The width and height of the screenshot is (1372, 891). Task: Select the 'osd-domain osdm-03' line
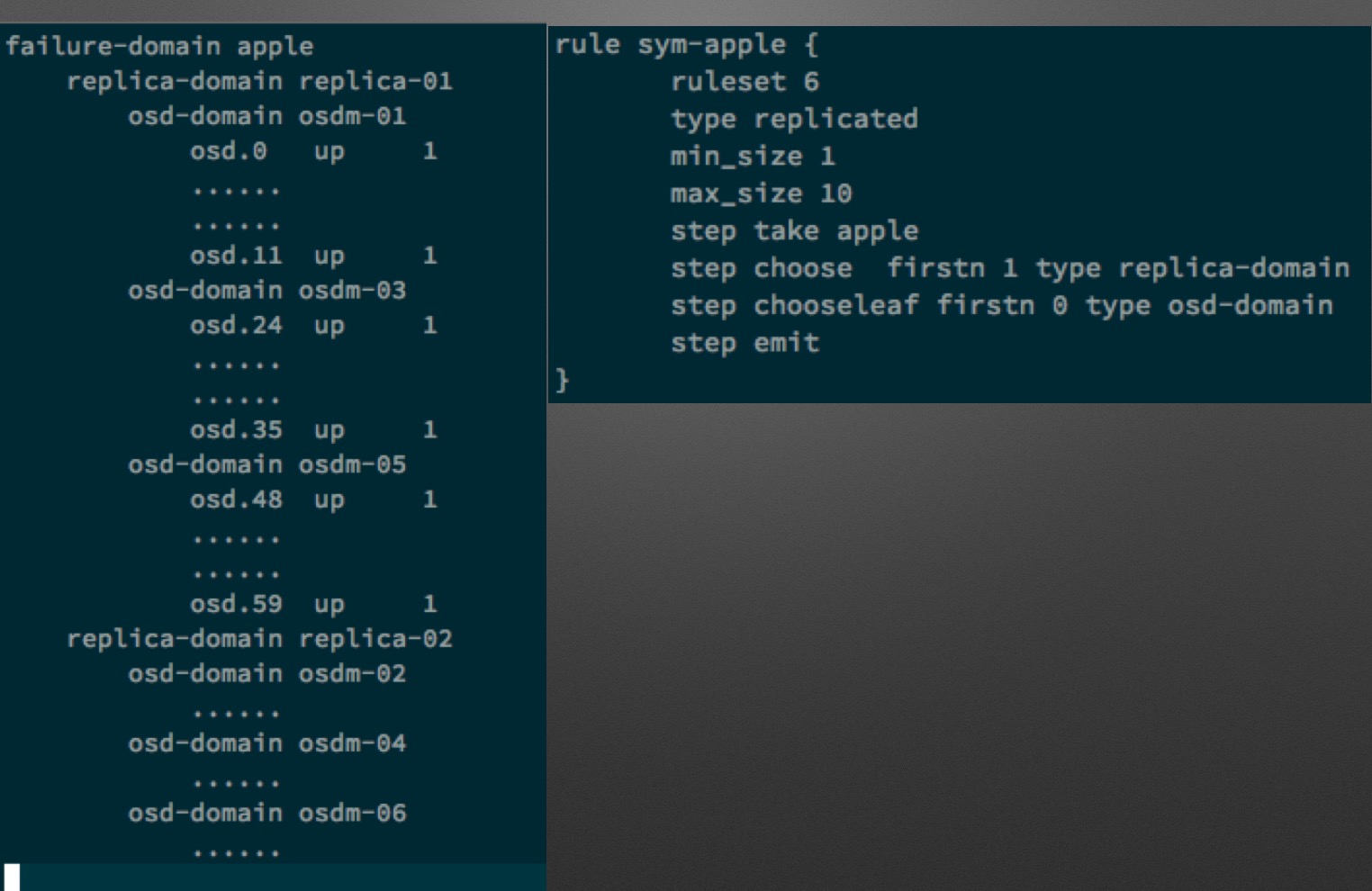tap(266, 290)
